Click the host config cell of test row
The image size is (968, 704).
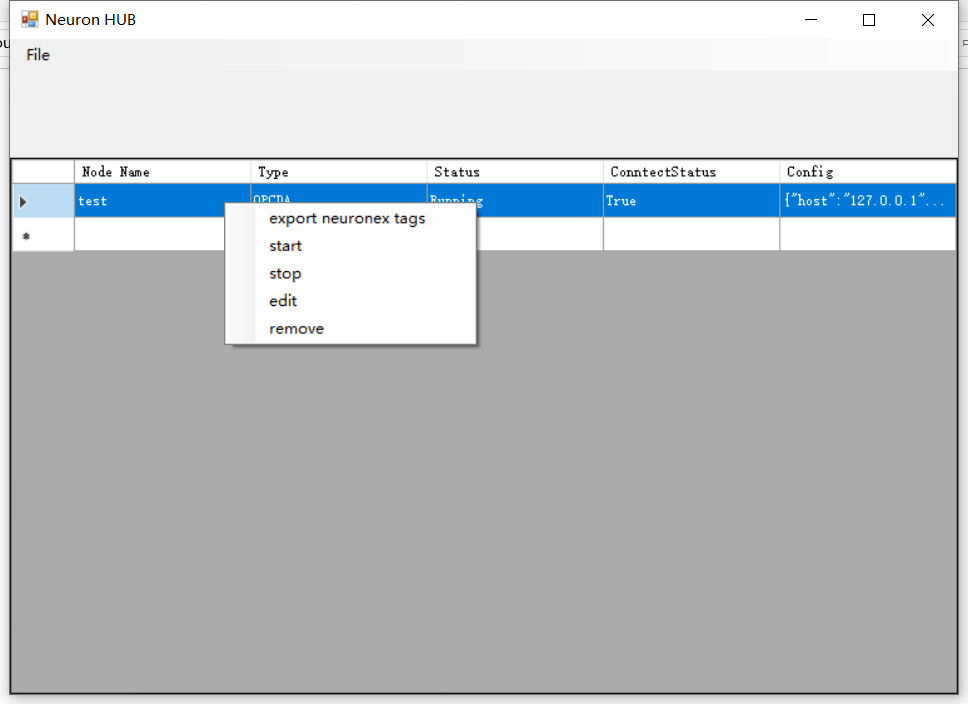[865, 200]
